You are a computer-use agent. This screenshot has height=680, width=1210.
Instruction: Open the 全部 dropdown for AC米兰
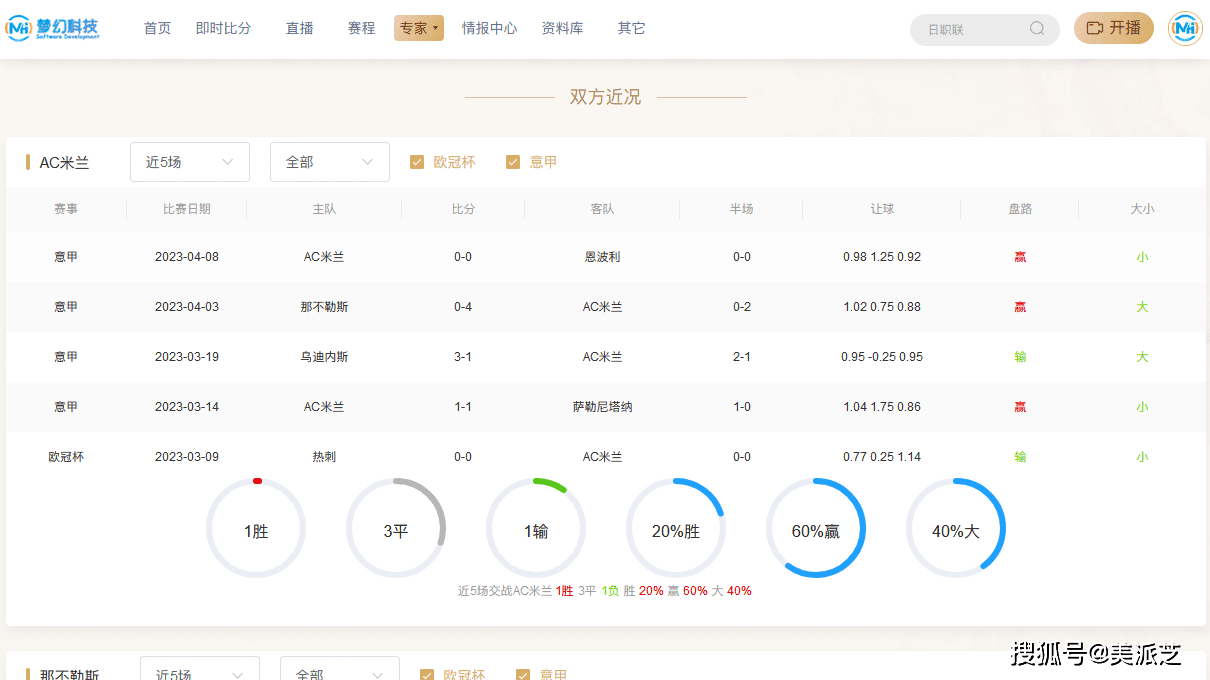329,161
